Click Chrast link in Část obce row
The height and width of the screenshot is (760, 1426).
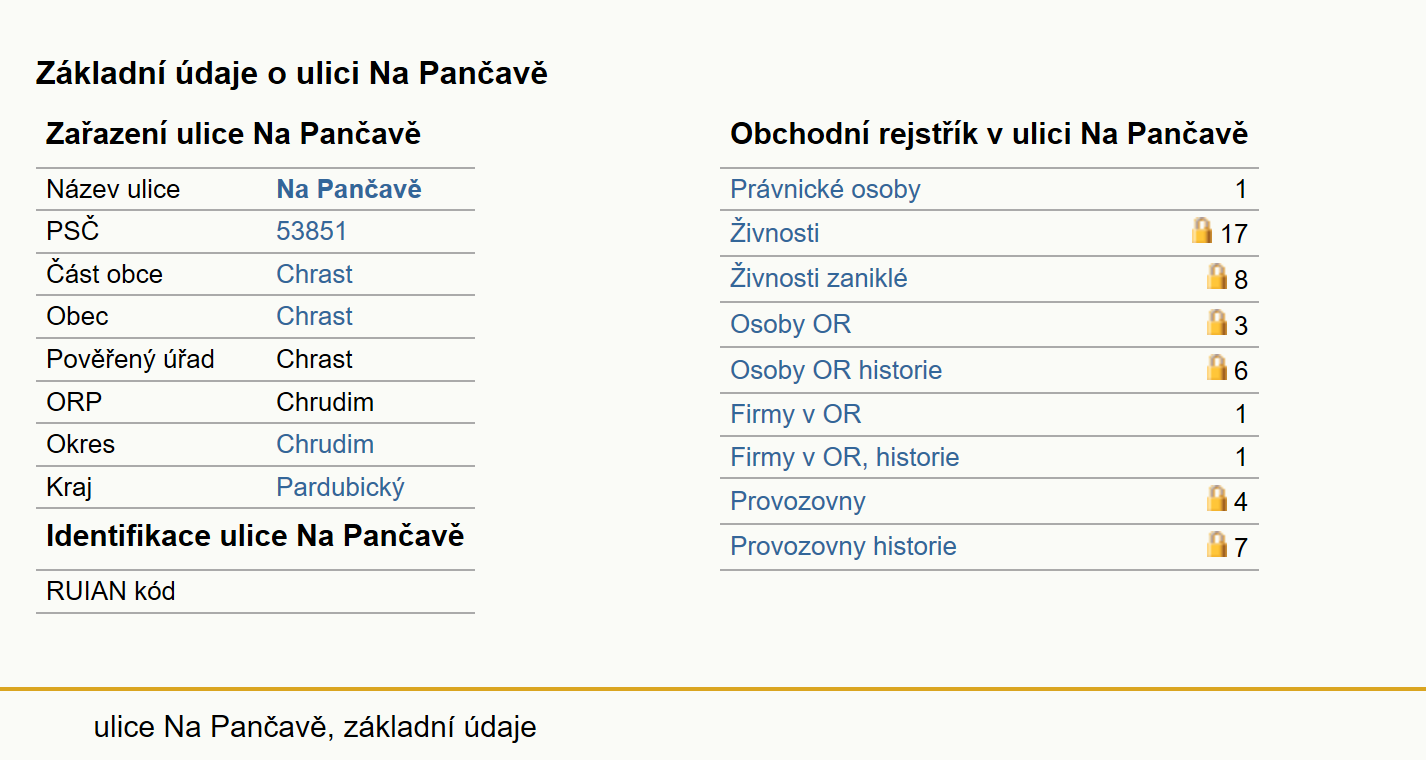pyautogui.click(x=315, y=274)
